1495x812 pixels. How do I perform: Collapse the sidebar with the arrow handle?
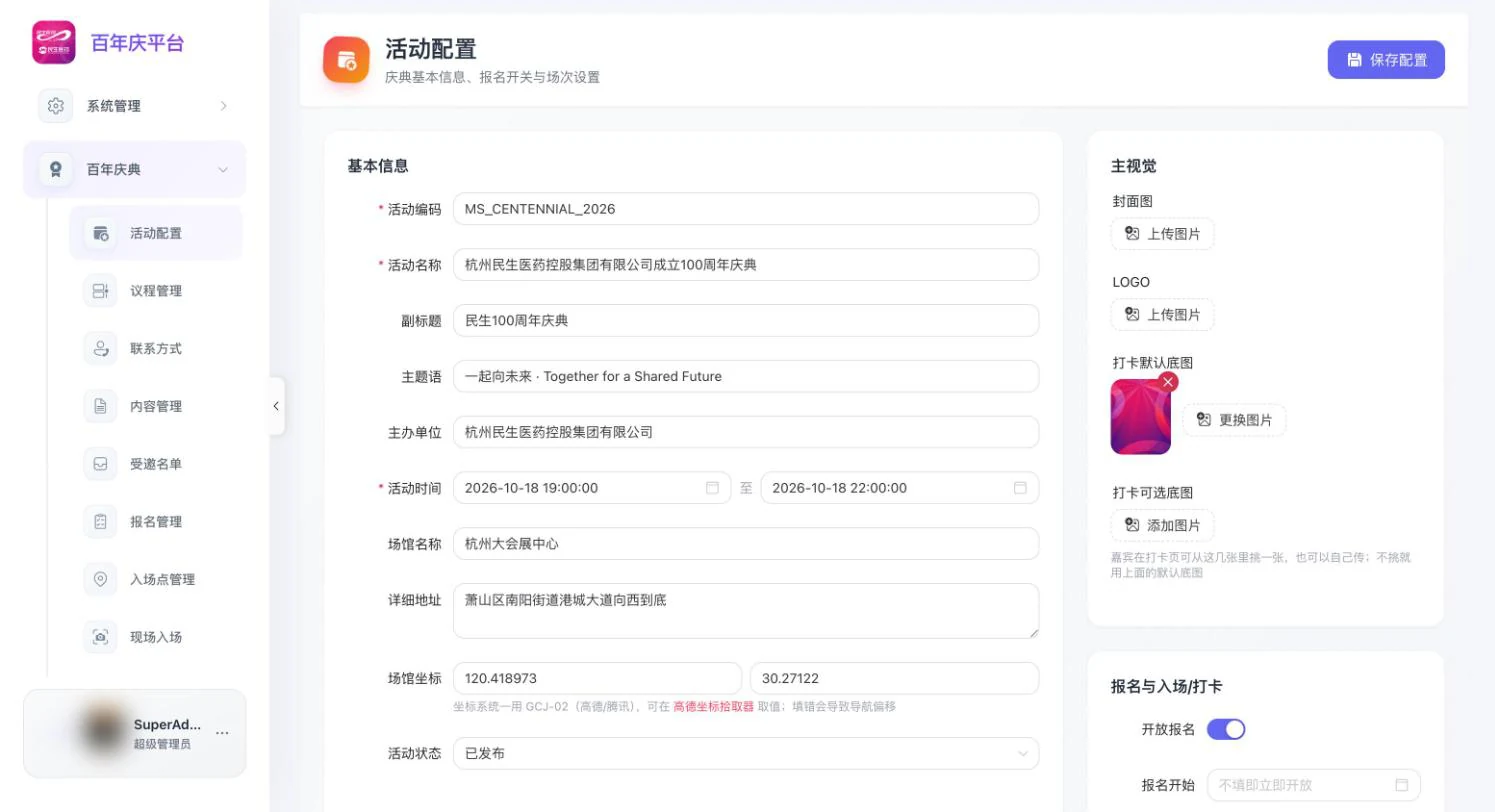click(x=276, y=406)
